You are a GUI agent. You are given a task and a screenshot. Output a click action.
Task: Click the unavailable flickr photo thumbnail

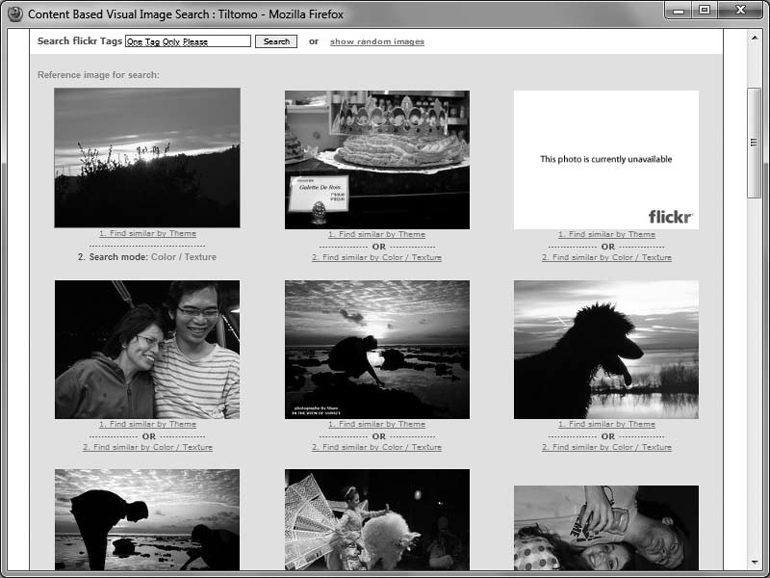606,159
